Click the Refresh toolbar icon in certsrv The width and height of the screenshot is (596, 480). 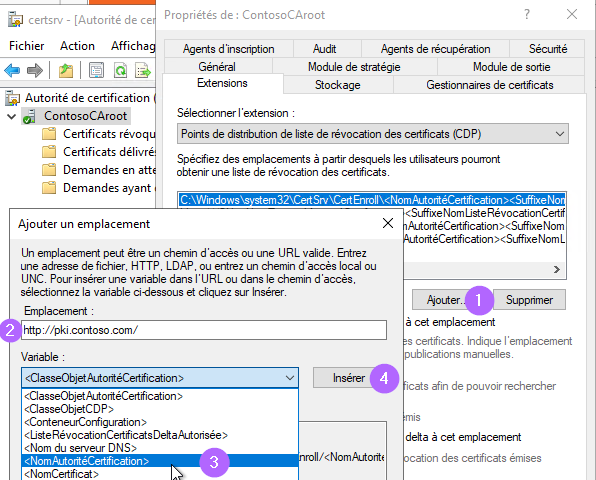click(120, 71)
